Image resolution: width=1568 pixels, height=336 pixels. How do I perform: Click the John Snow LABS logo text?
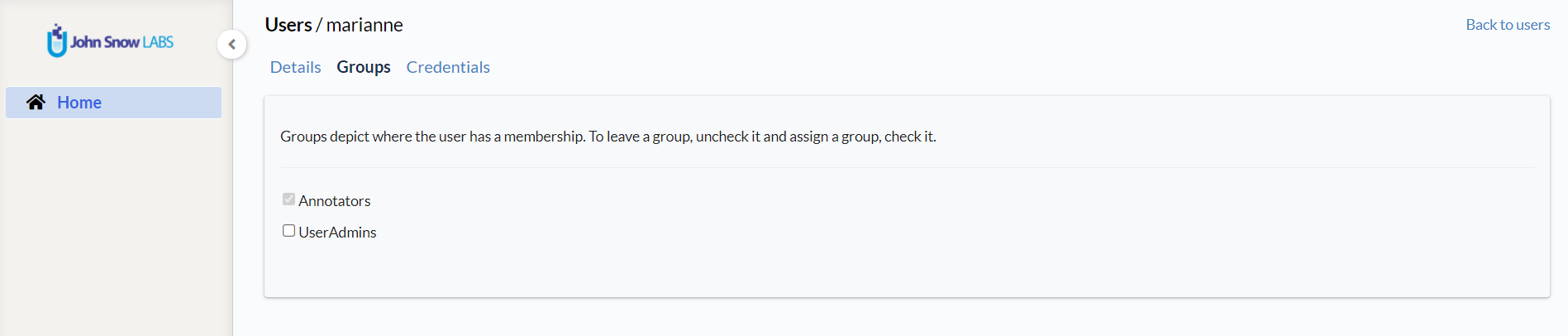coord(122,42)
